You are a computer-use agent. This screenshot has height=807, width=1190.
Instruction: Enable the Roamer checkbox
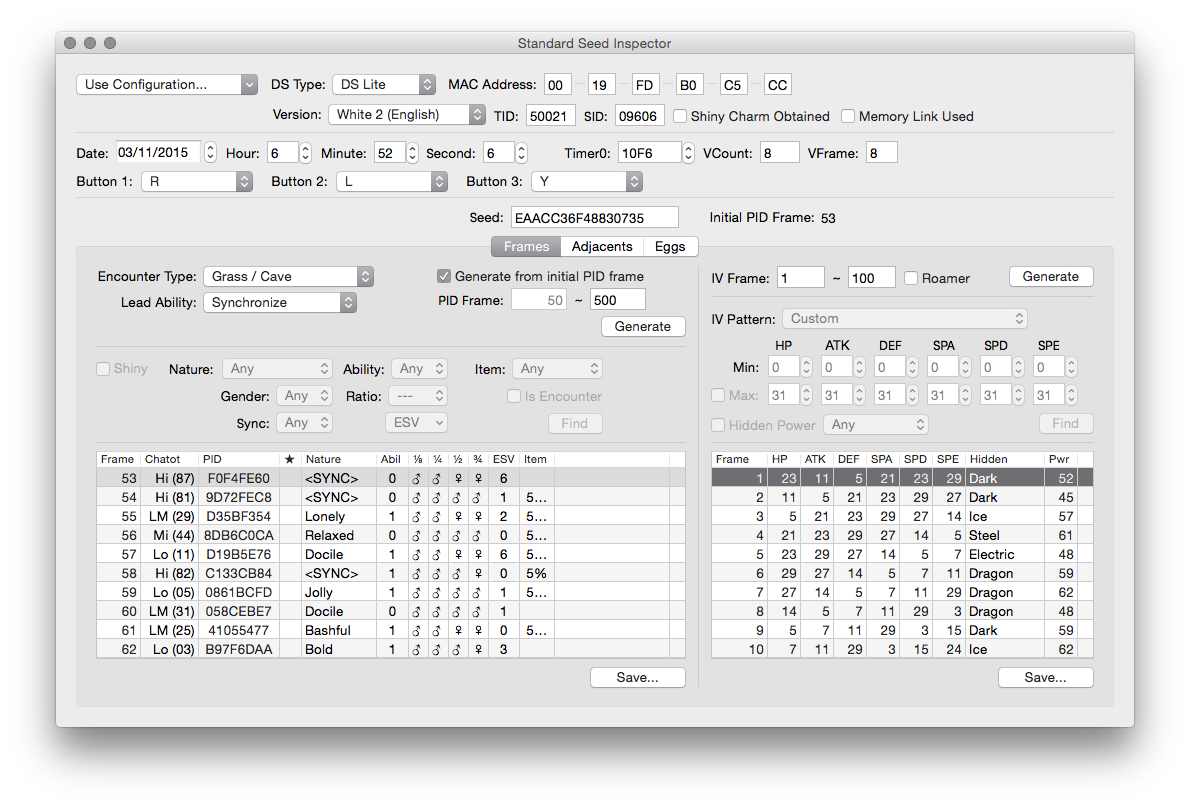[911, 278]
